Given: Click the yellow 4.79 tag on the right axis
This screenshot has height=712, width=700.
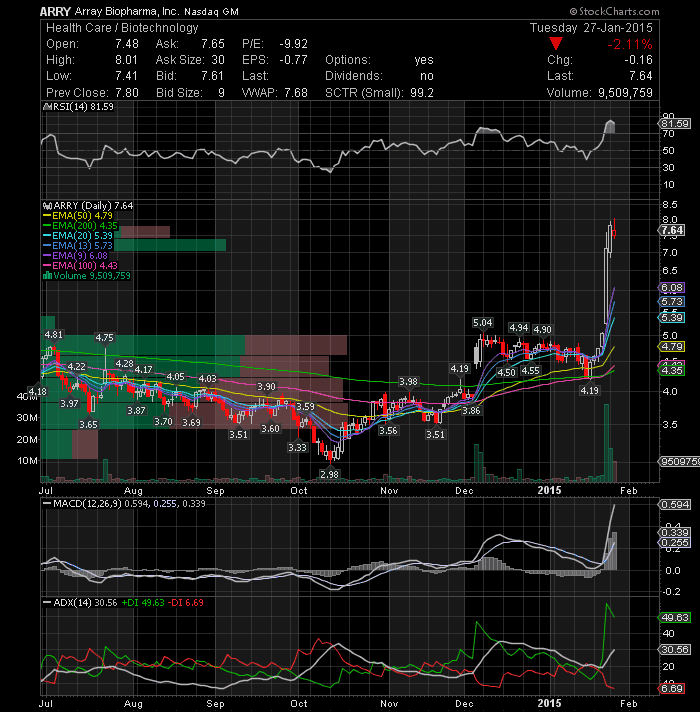Looking at the screenshot, I should 672,346.
